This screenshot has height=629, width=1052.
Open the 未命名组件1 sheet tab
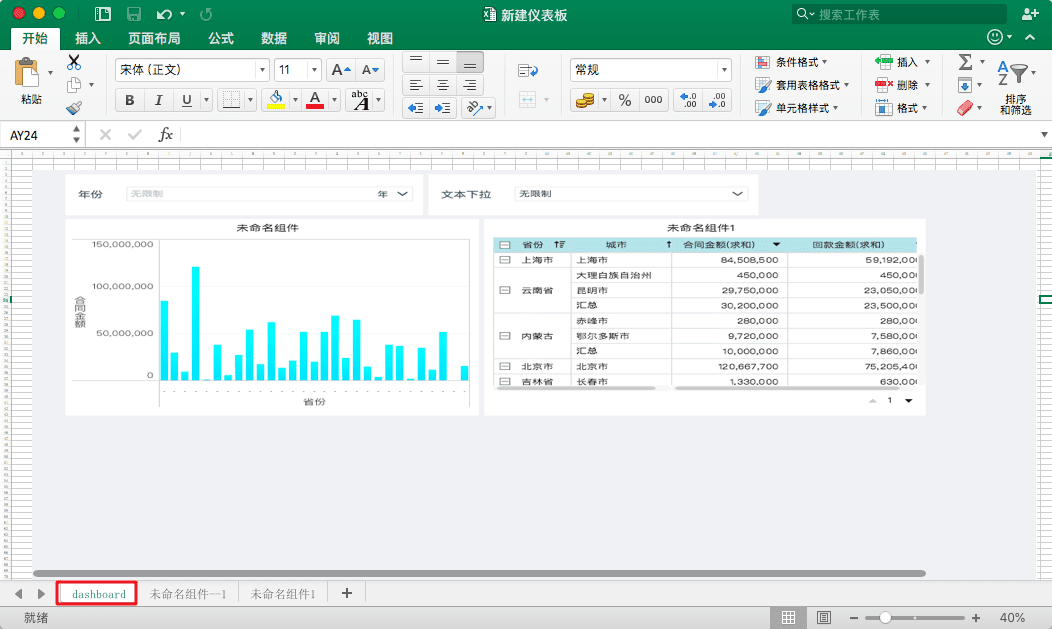point(283,594)
